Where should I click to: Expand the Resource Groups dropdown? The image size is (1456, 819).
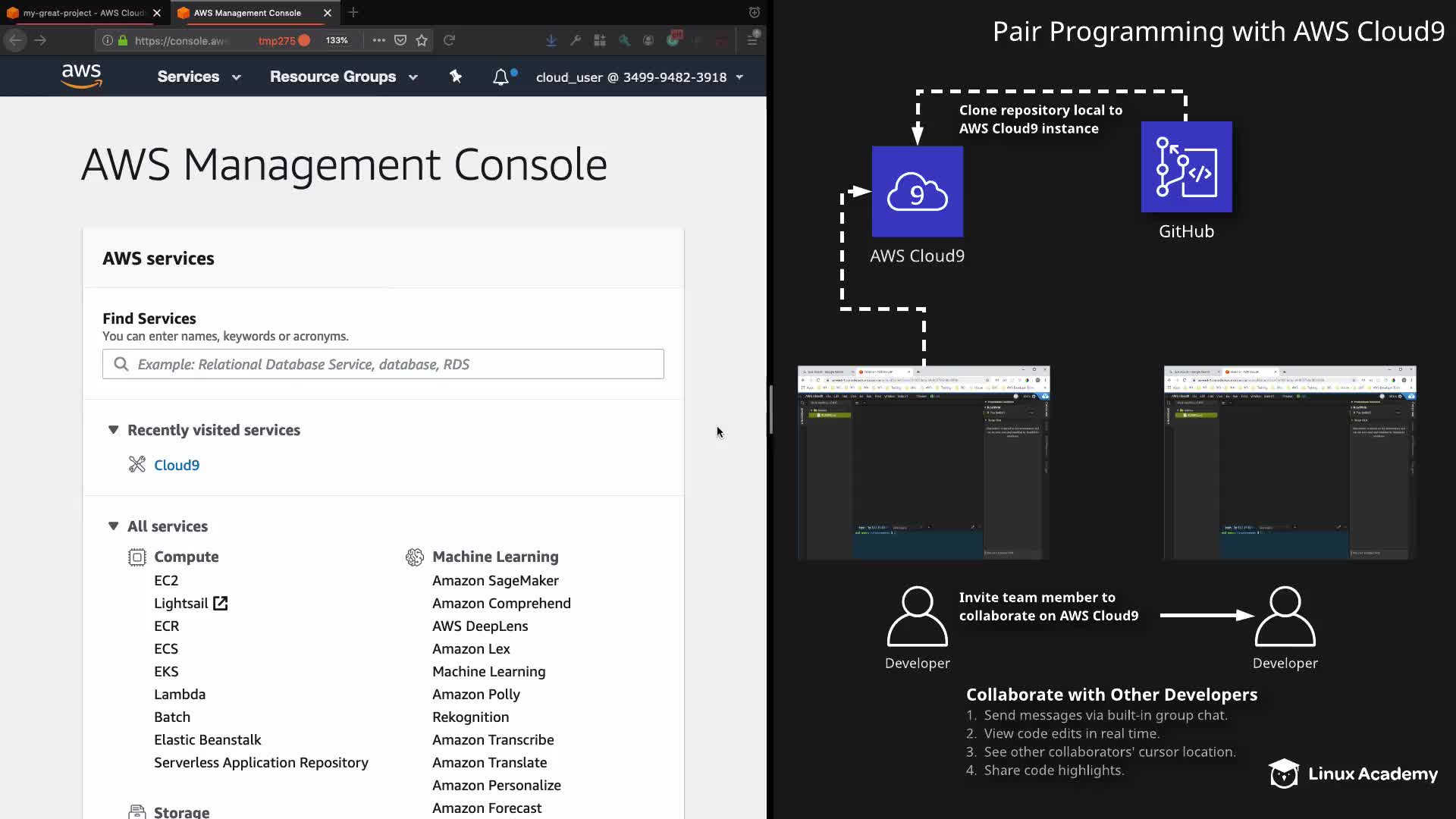[344, 77]
